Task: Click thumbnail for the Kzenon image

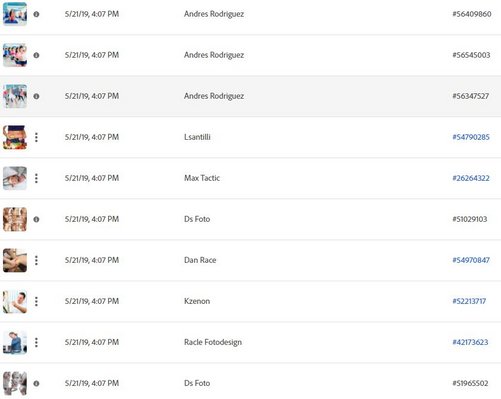Action: click(15, 301)
